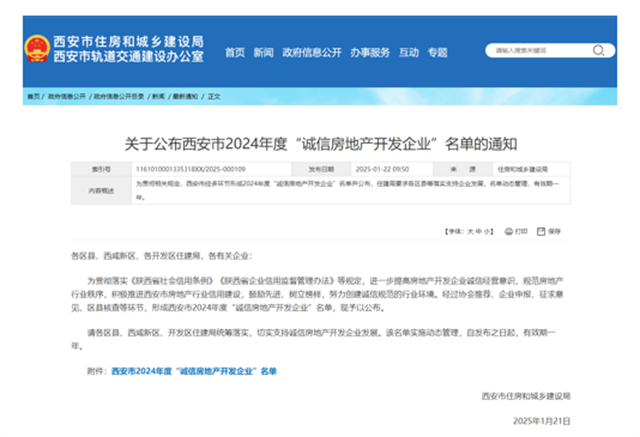Click 正文 at the breadcrumb end
The width and height of the screenshot is (640, 437).
point(214,96)
